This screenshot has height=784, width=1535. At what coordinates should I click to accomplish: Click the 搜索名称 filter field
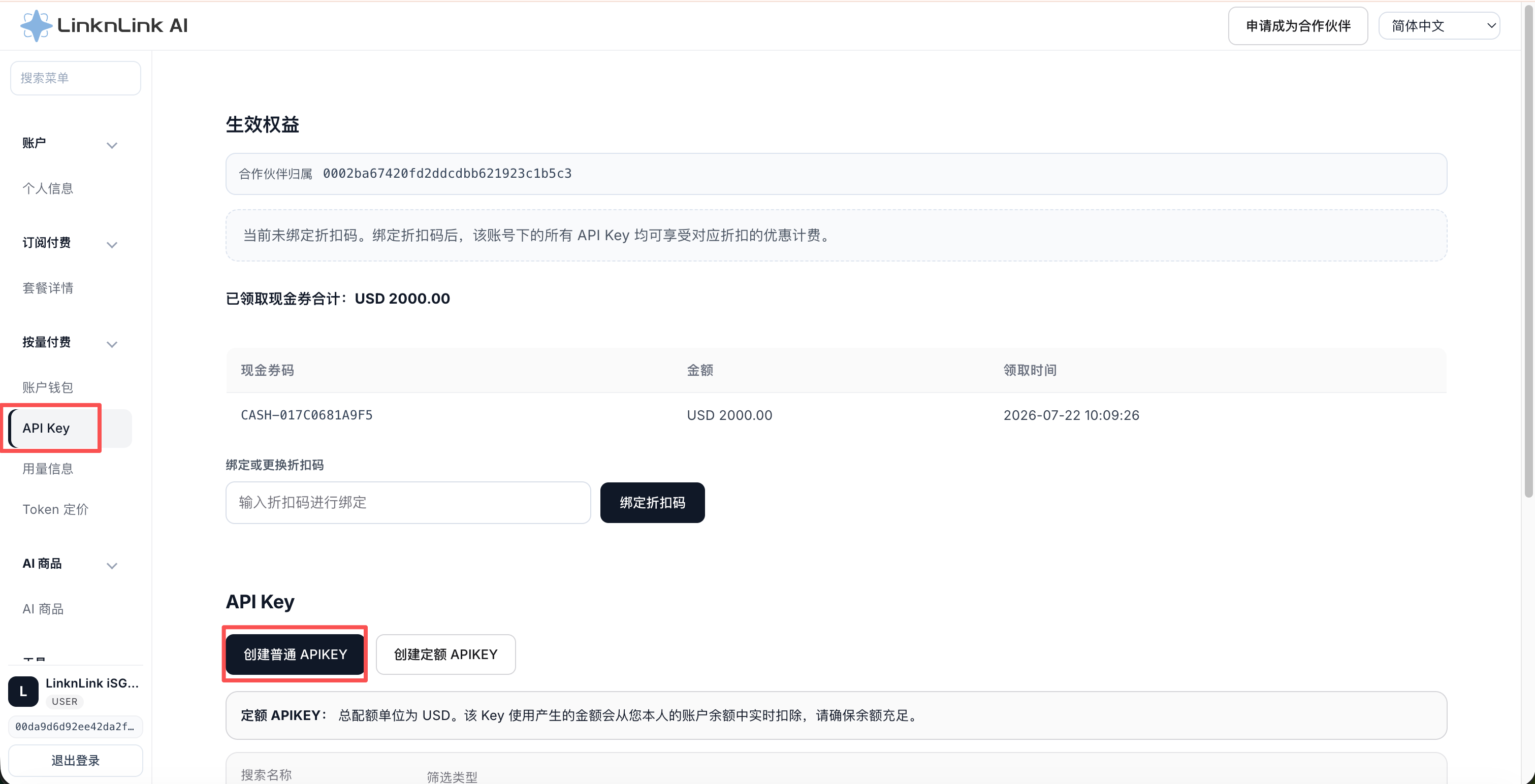(266, 774)
